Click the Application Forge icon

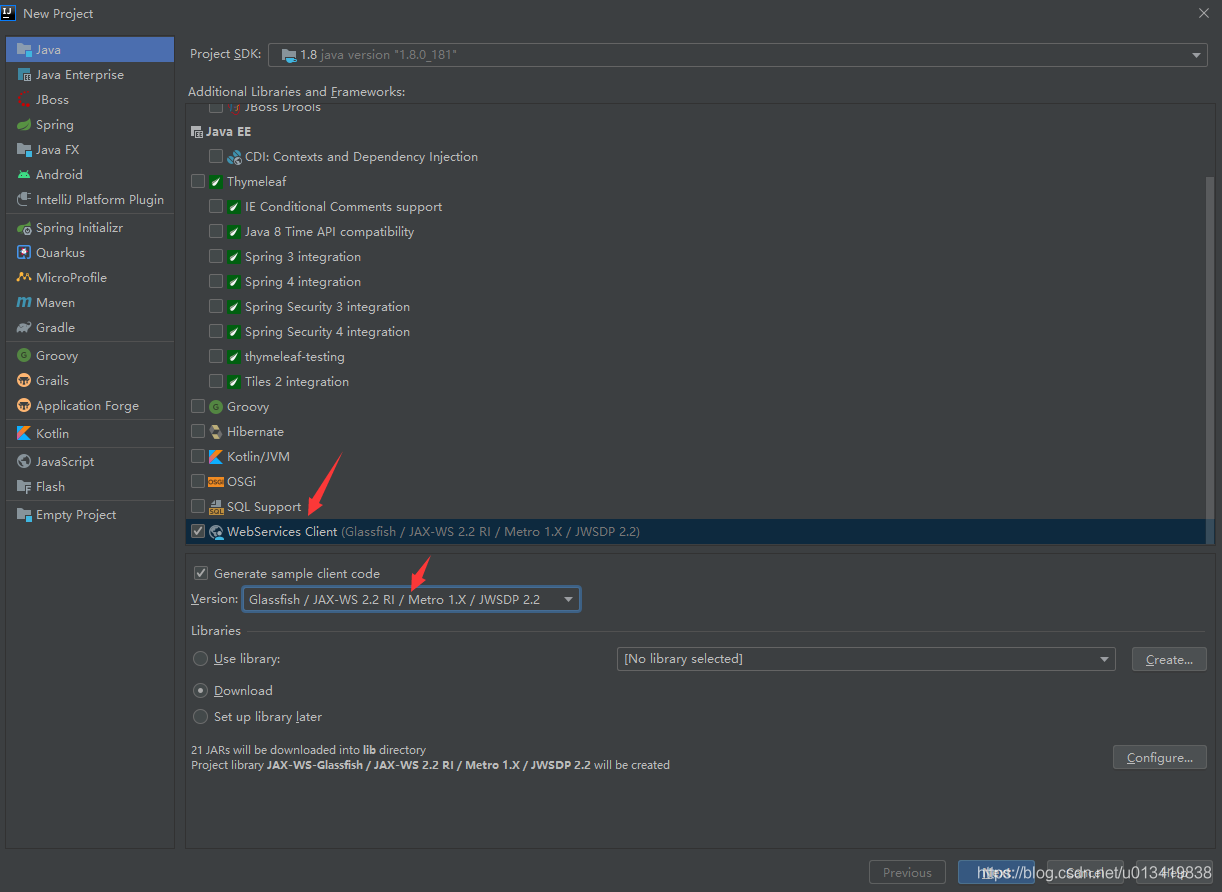[x=24, y=405]
